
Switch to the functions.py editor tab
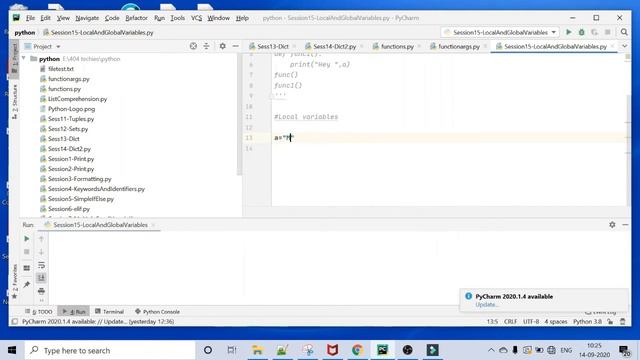397,47
